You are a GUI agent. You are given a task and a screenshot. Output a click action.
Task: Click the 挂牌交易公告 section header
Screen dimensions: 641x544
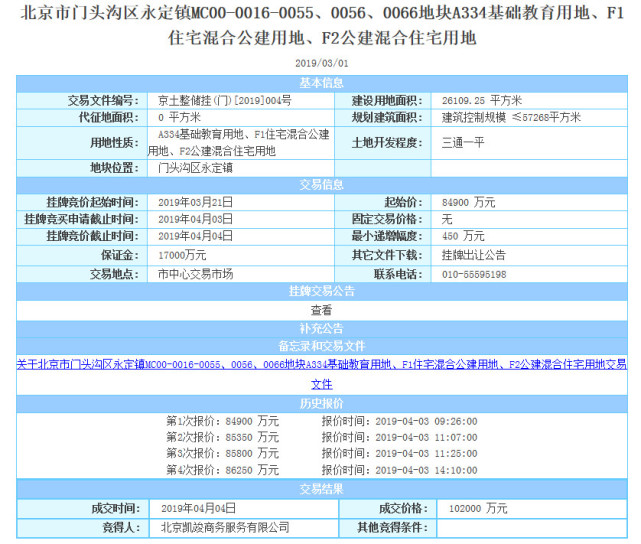pos(322,291)
